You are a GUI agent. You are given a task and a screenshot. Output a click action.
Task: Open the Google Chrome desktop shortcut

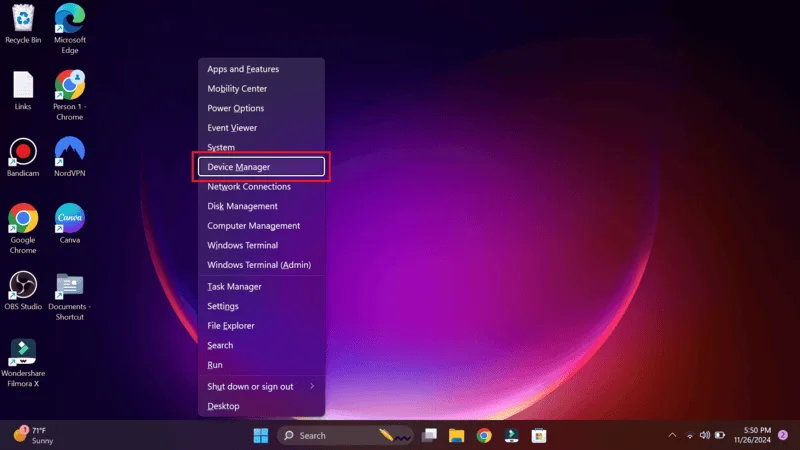pos(23,229)
